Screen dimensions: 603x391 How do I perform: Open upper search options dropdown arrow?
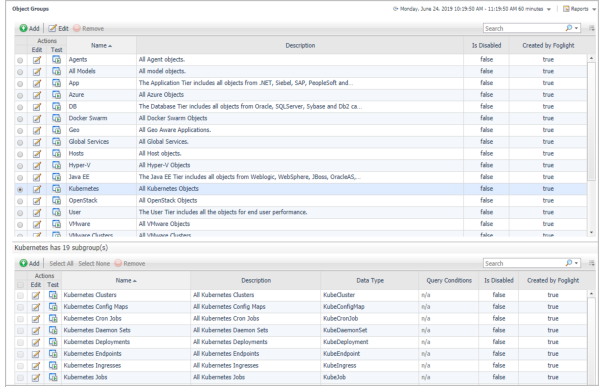pos(576,28)
